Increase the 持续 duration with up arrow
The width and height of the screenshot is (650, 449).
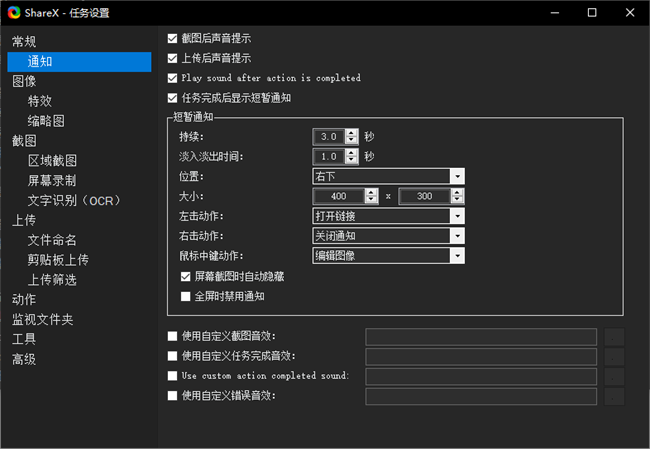tap(351, 132)
